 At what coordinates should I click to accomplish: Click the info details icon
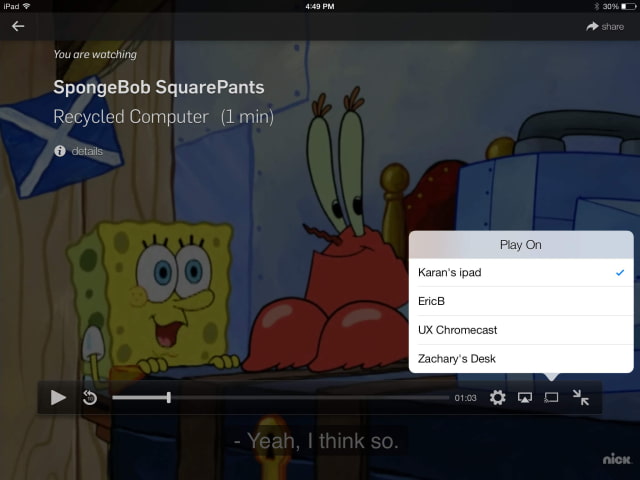coord(60,151)
